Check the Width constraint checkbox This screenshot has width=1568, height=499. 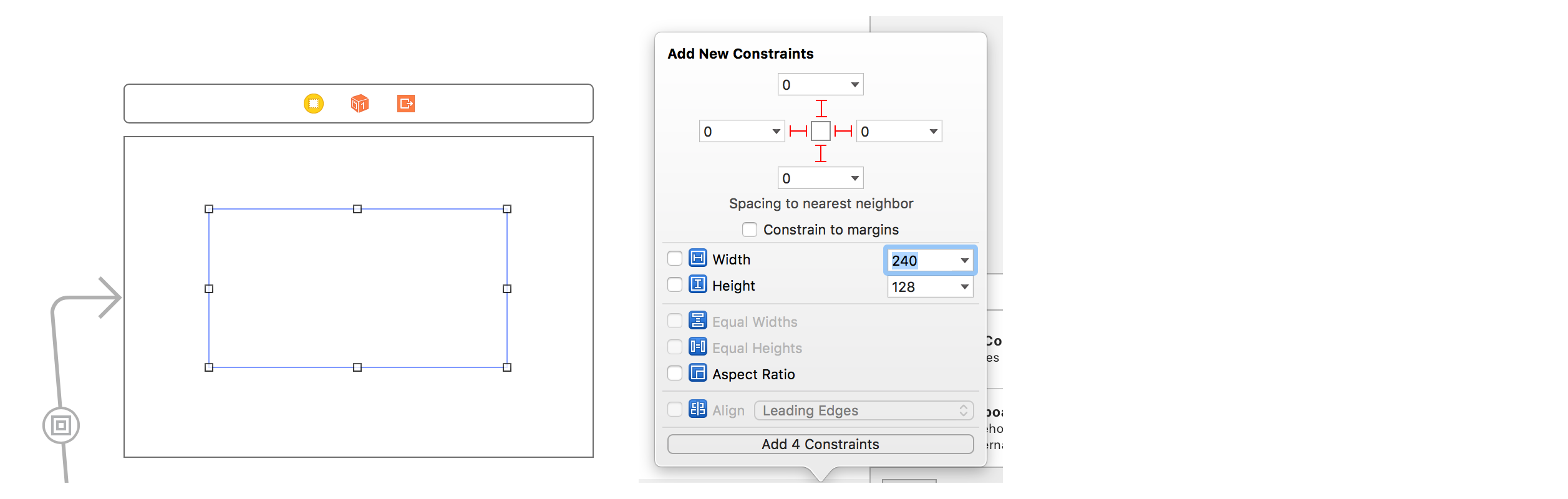pos(675,258)
